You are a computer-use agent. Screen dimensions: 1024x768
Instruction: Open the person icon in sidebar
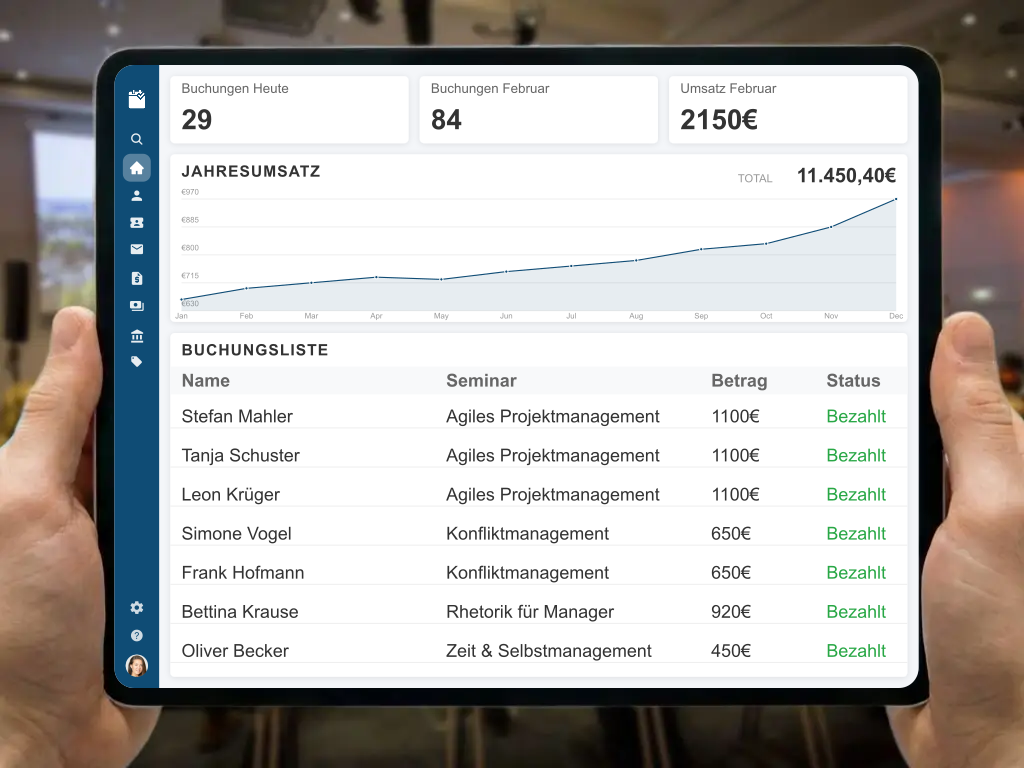(x=137, y=196)
